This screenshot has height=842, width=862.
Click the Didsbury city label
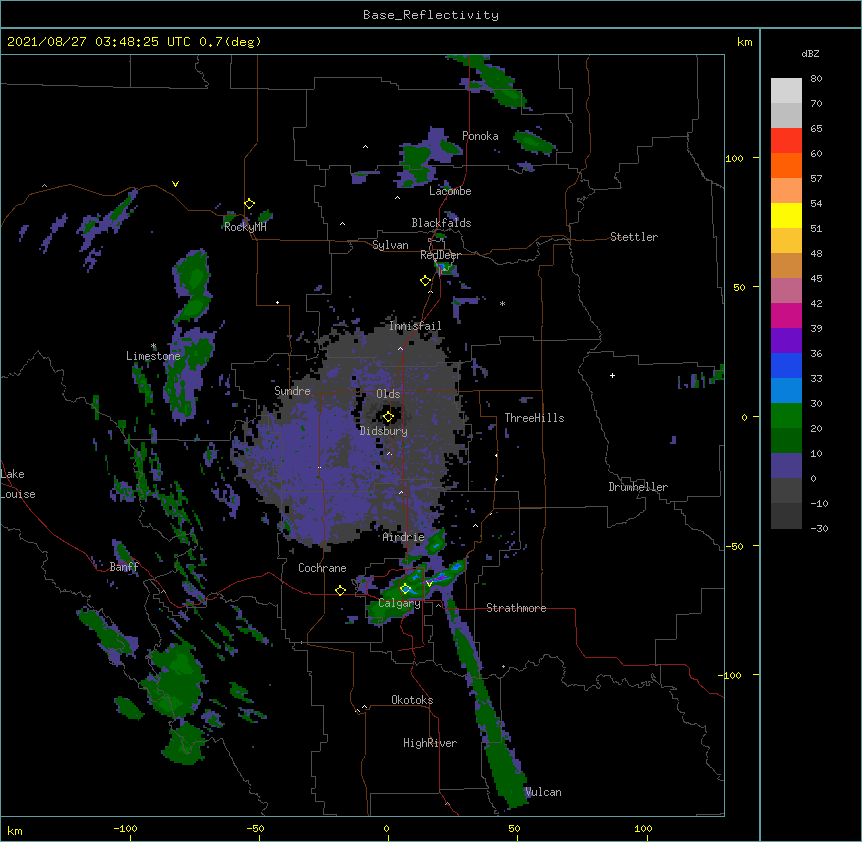point(384,431)
